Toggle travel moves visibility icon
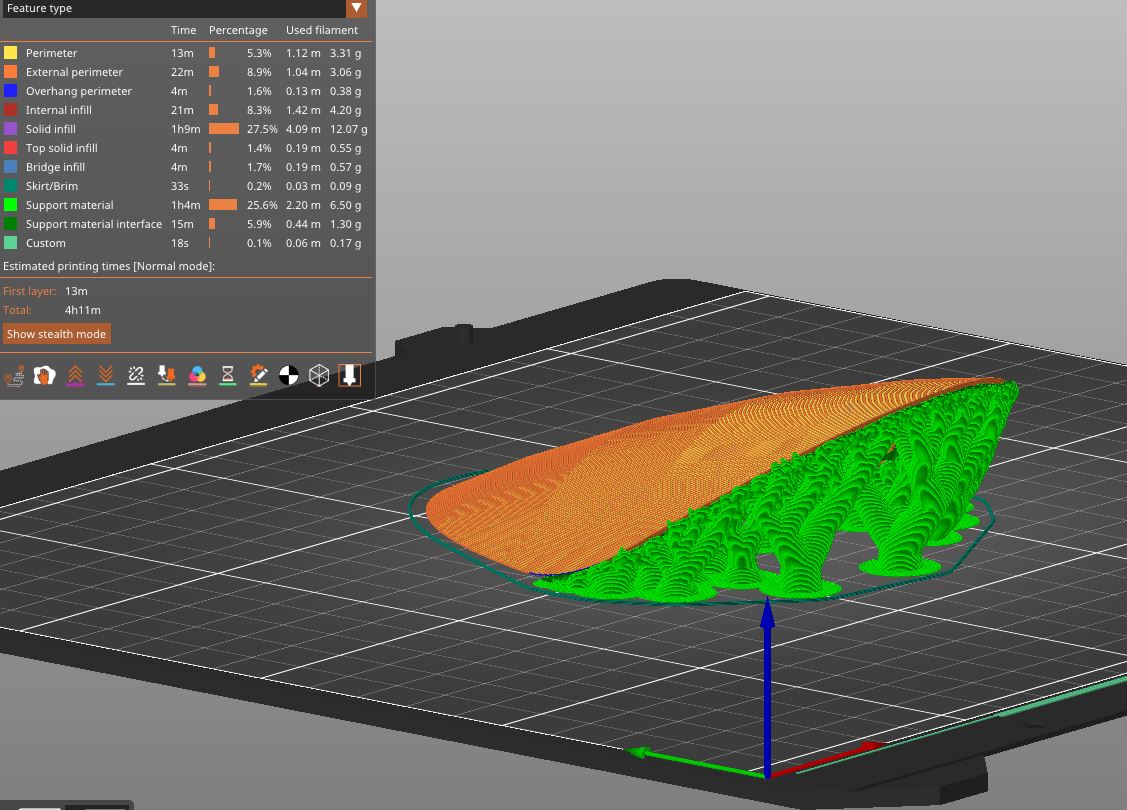This screenshot has height=810, width=1127. (x=14, y=375)
